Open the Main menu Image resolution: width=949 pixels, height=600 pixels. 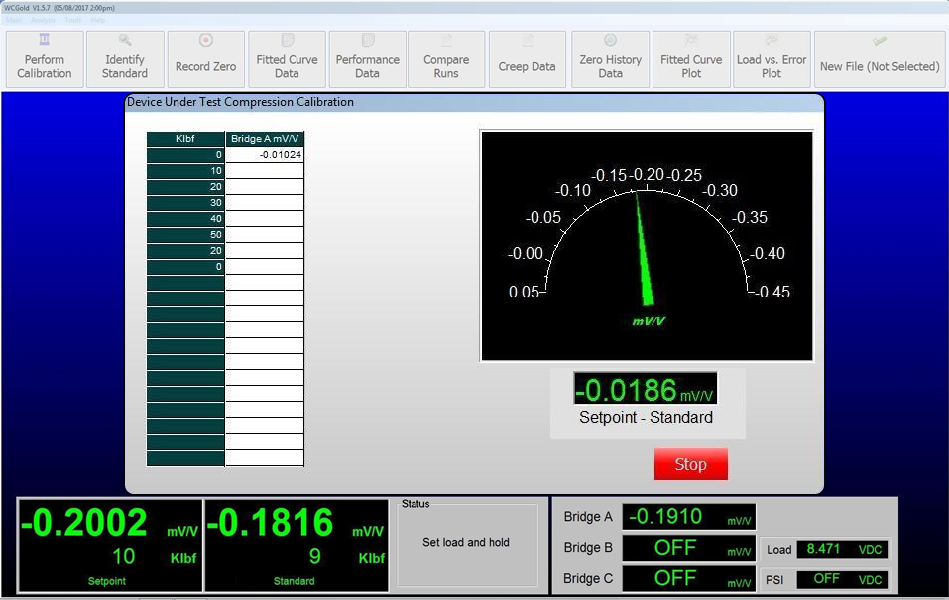[x=13, y=20]
